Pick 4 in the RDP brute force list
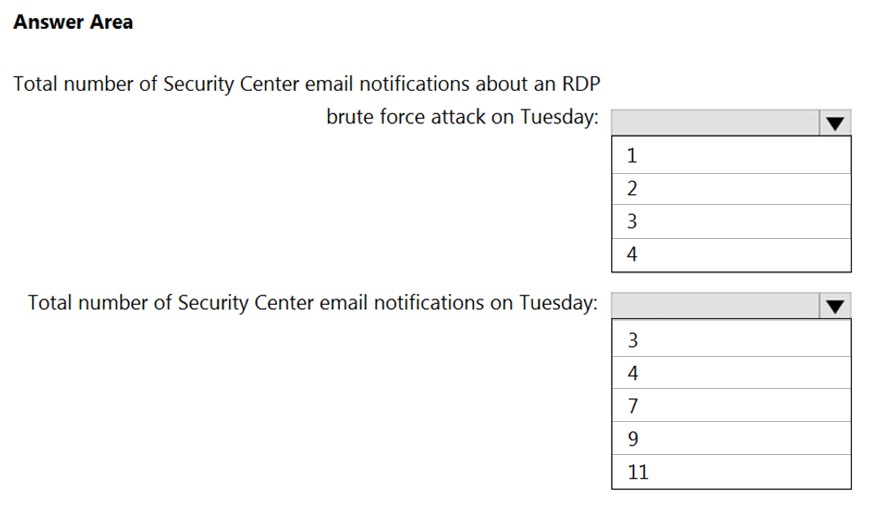The height and width of the screenshot is (507, 869). (731, 255)
